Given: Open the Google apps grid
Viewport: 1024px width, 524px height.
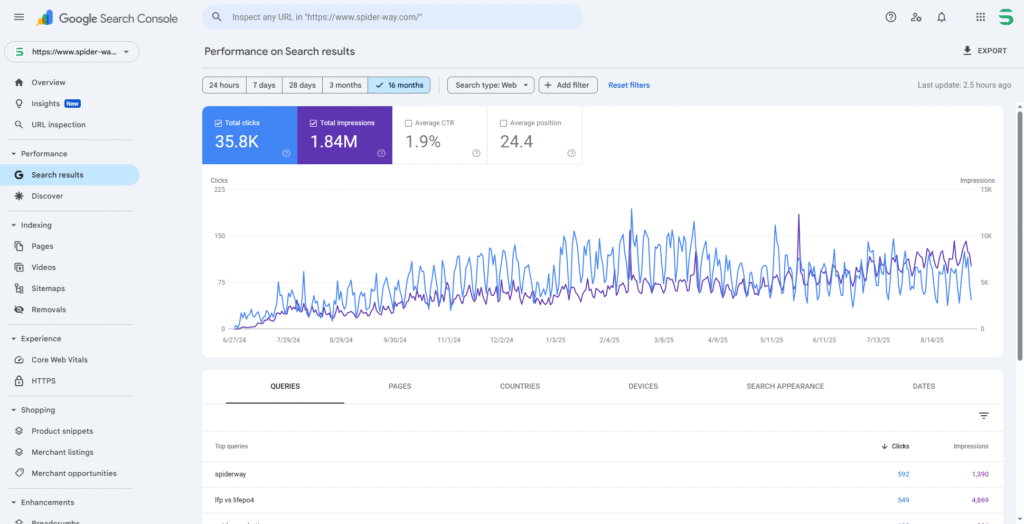Looking at the screenshot, I should 980,17.
